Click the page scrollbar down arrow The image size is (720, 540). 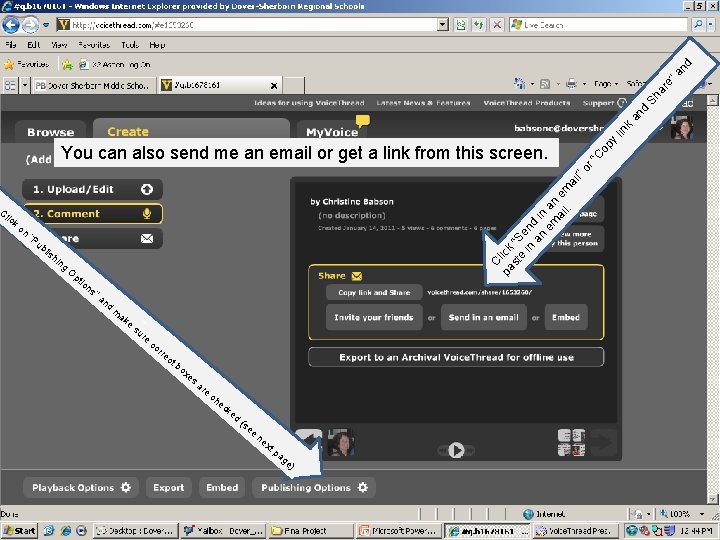[713, 499]
